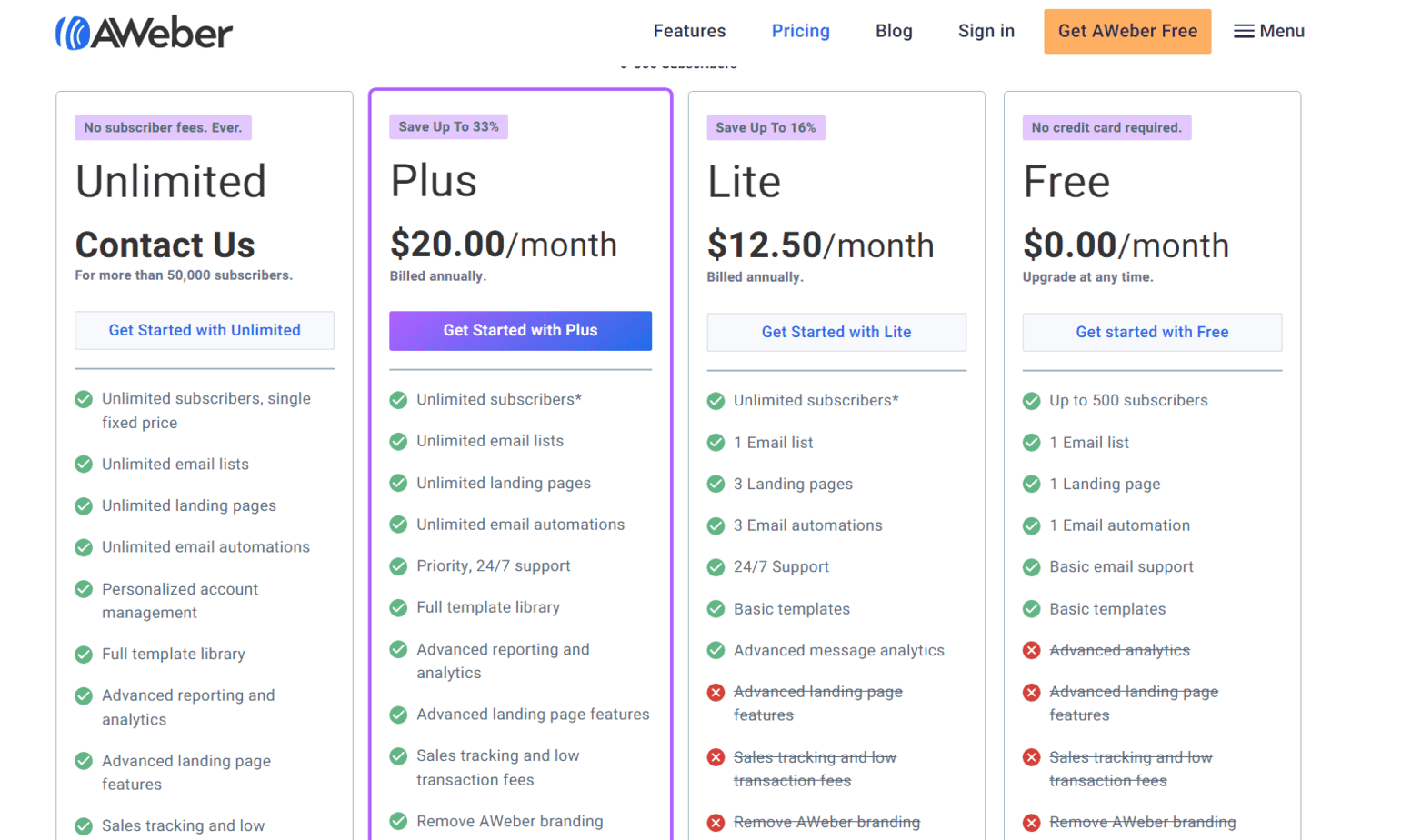Click Get Started with Plus button
The width and height of the screenshot is (1421, 840).
(520, 331)
